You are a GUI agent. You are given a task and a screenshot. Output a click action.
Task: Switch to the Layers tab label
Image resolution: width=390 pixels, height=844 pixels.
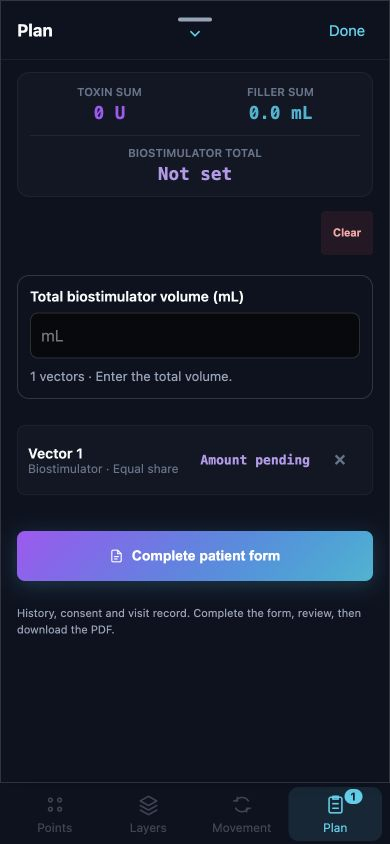pos(148,827)
